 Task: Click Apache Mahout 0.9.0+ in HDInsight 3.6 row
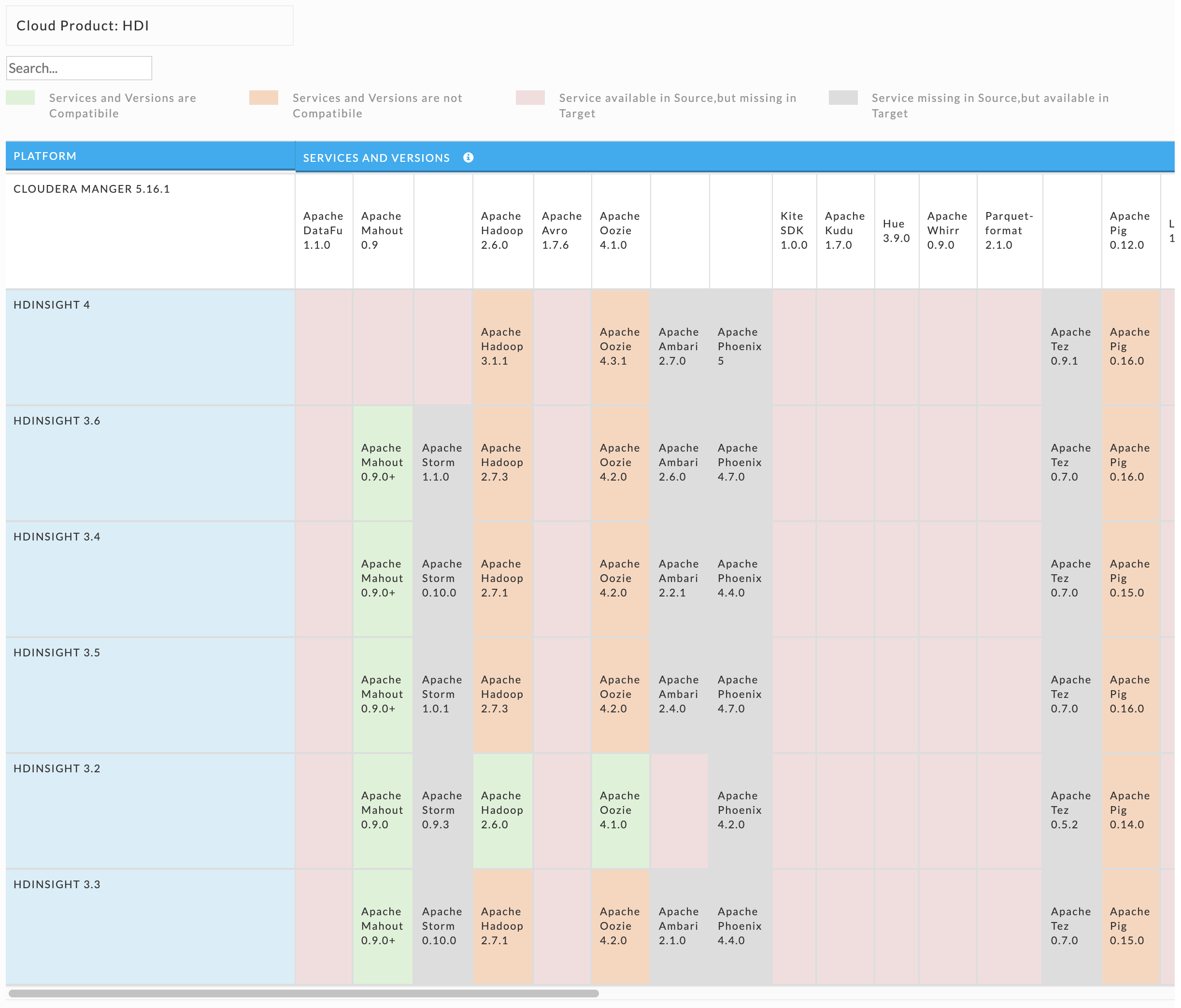click(x=383, y=463)
